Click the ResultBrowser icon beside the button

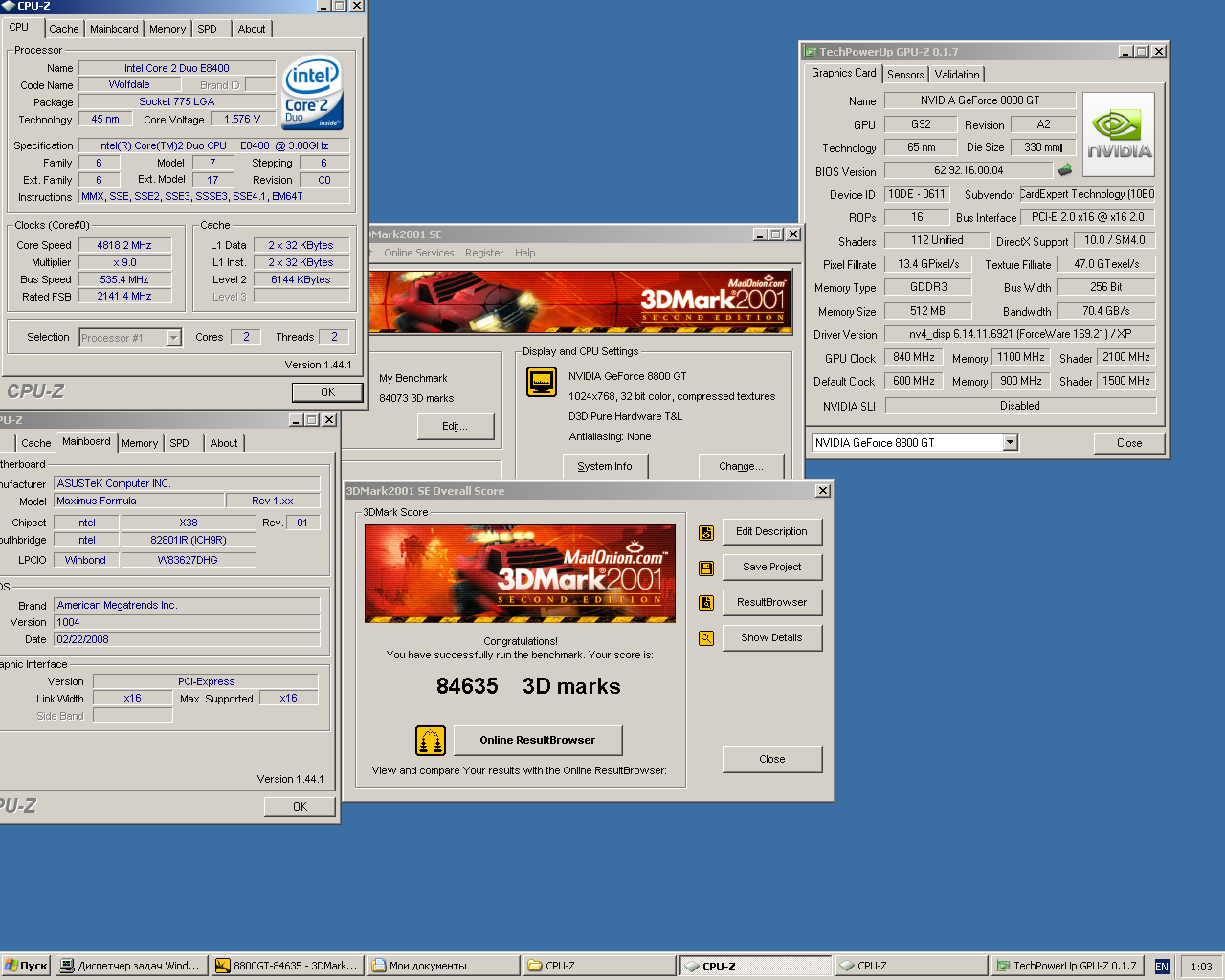click(706, 603)
